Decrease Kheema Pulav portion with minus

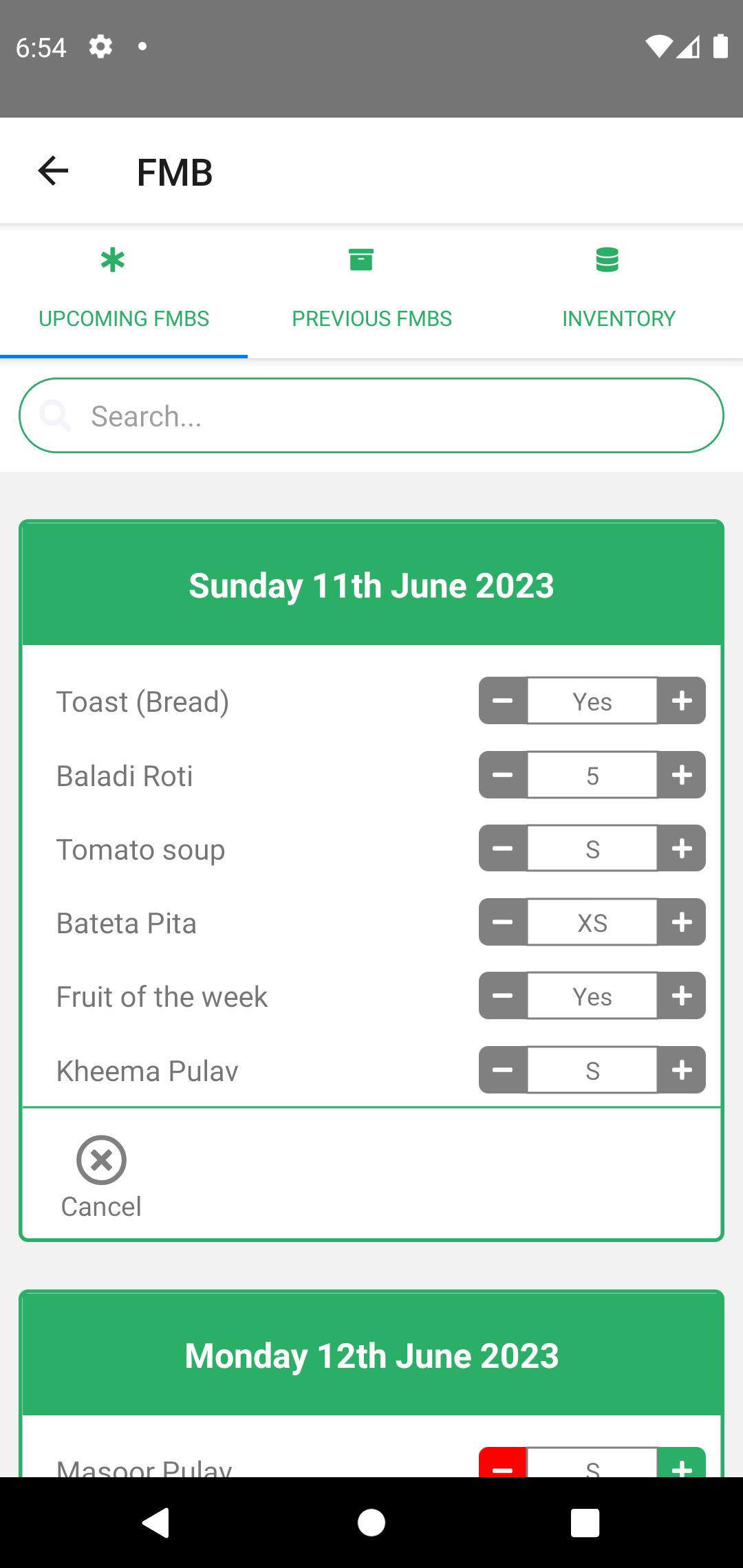coord(503,1070)
